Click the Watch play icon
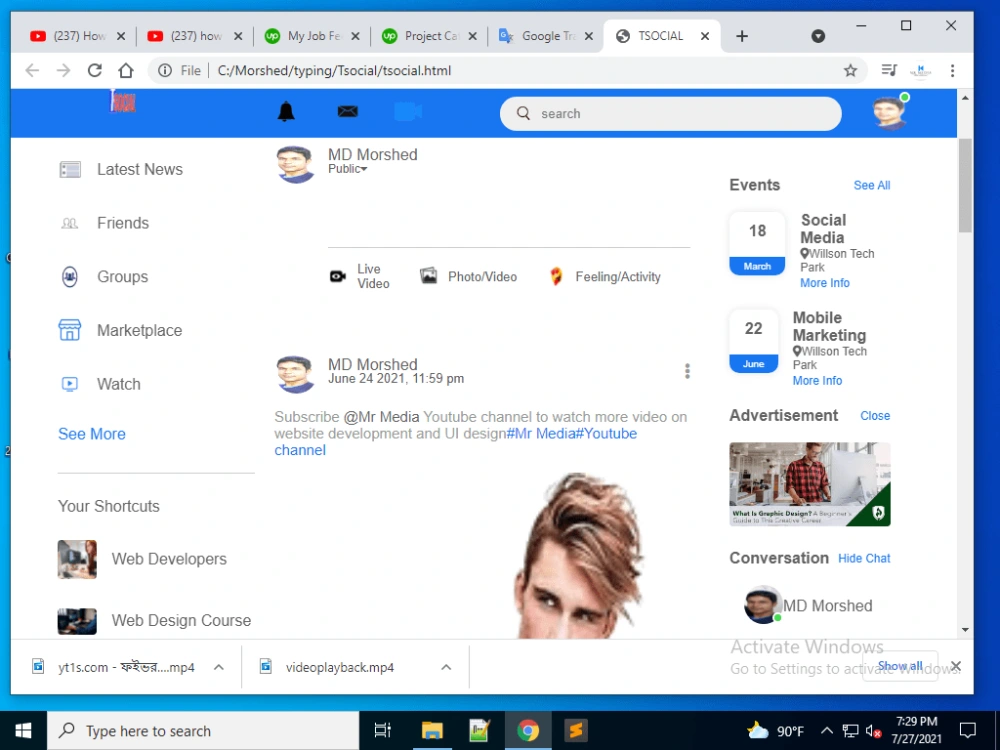Screen dimensions: 1000x750 click(70, 384)
